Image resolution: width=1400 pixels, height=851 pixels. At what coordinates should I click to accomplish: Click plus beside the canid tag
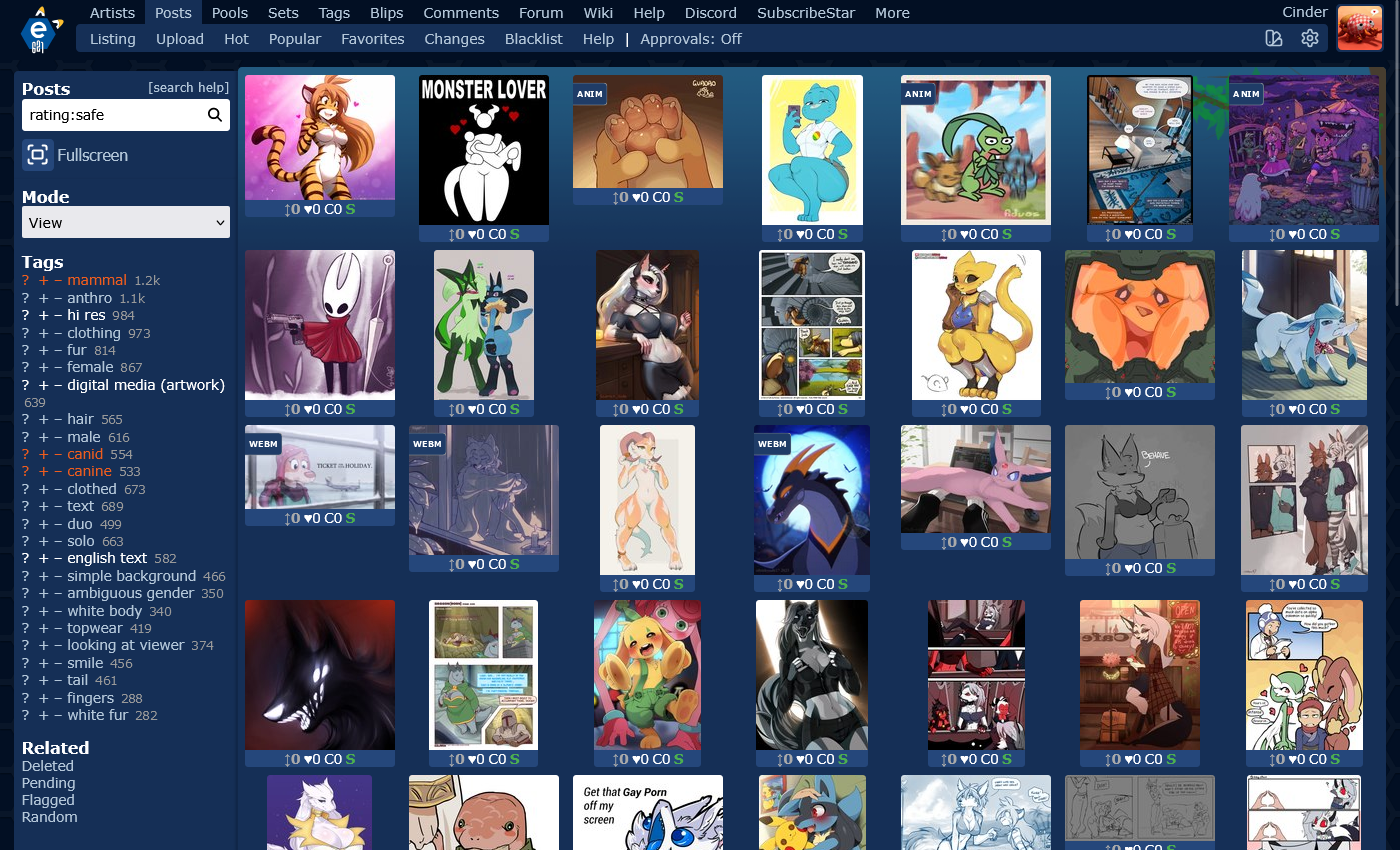coord(43,454)
